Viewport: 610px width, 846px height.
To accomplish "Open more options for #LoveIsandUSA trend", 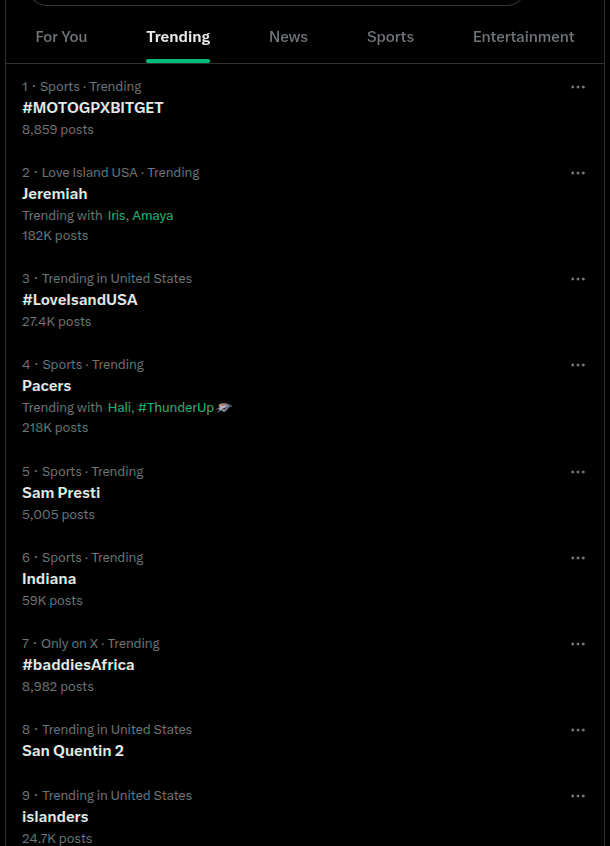I will pyautogui.click(x=578, y=279).
